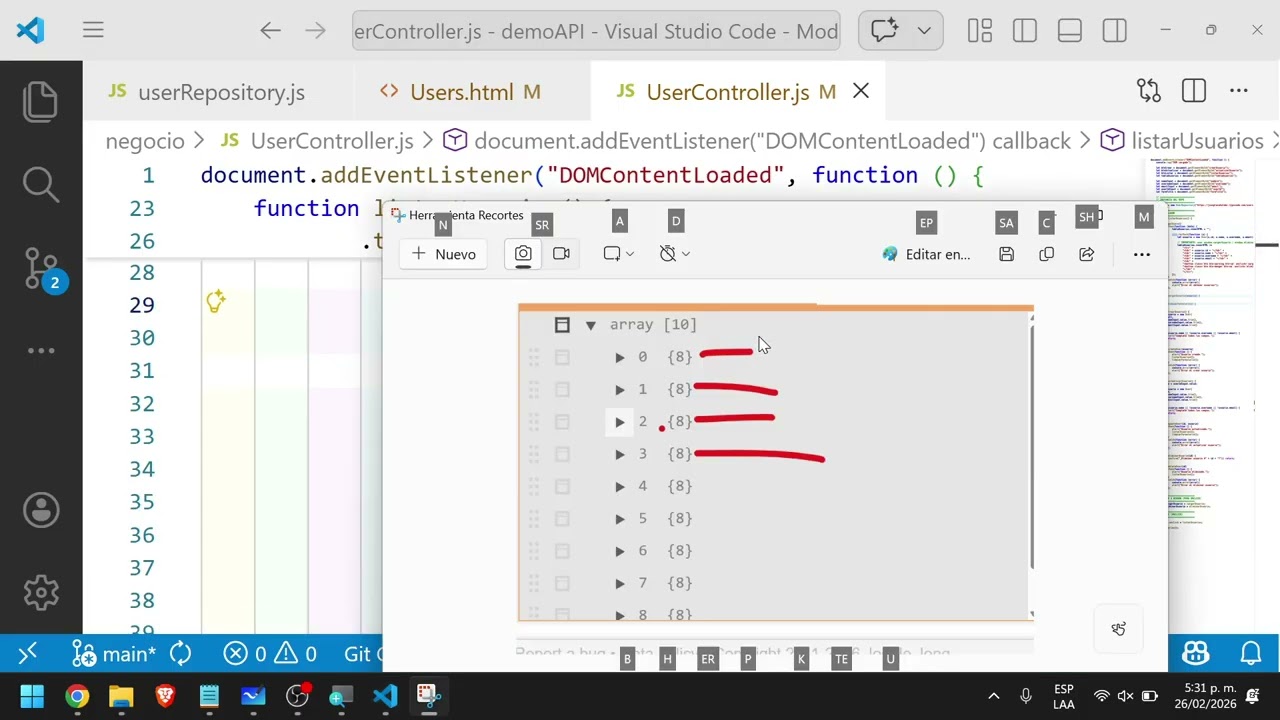Open Snipping Tool see more menu
The image size is (1280, 720).
[1141, 254]
